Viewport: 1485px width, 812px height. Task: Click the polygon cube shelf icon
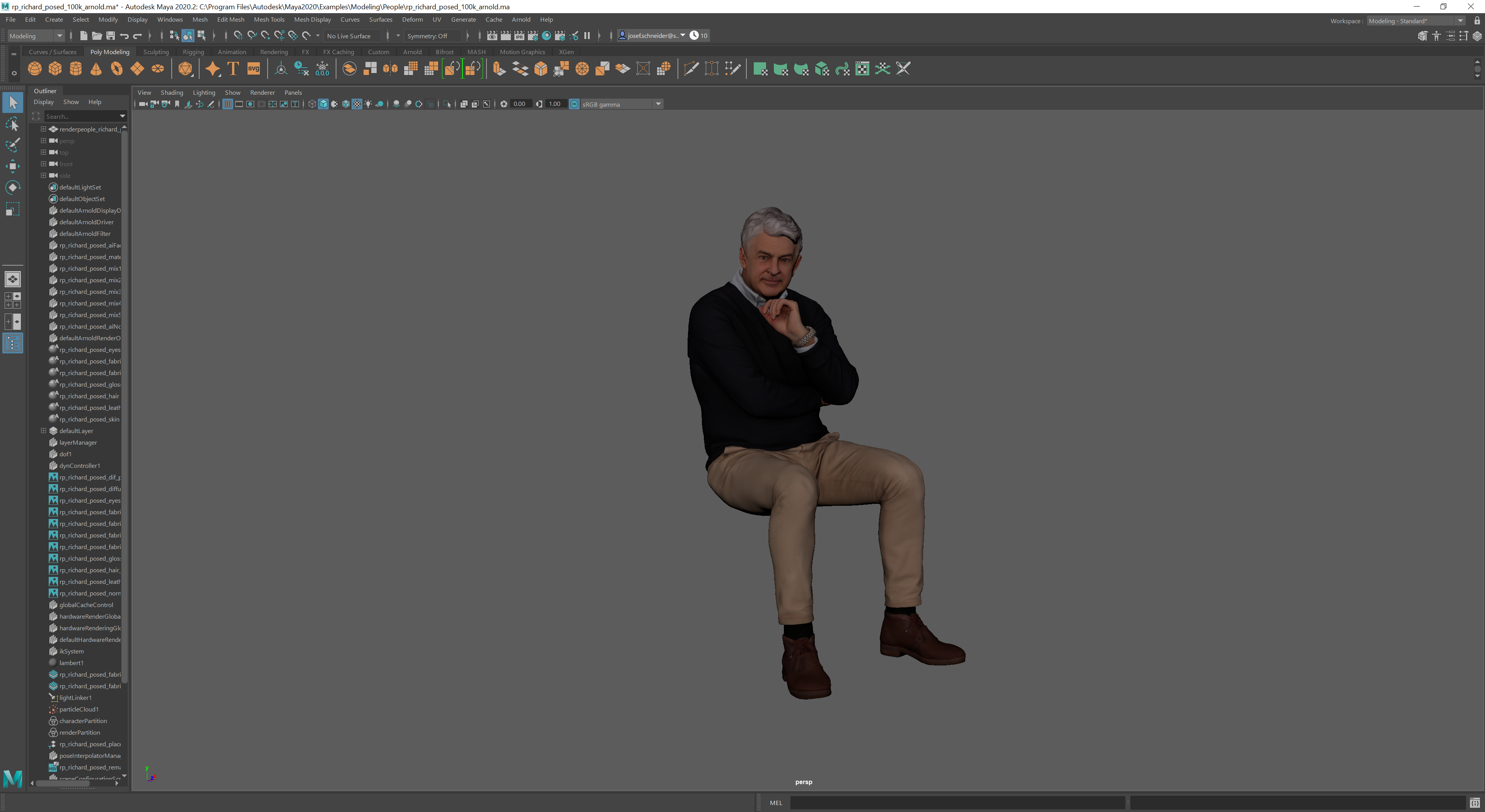tap(55, 69)
